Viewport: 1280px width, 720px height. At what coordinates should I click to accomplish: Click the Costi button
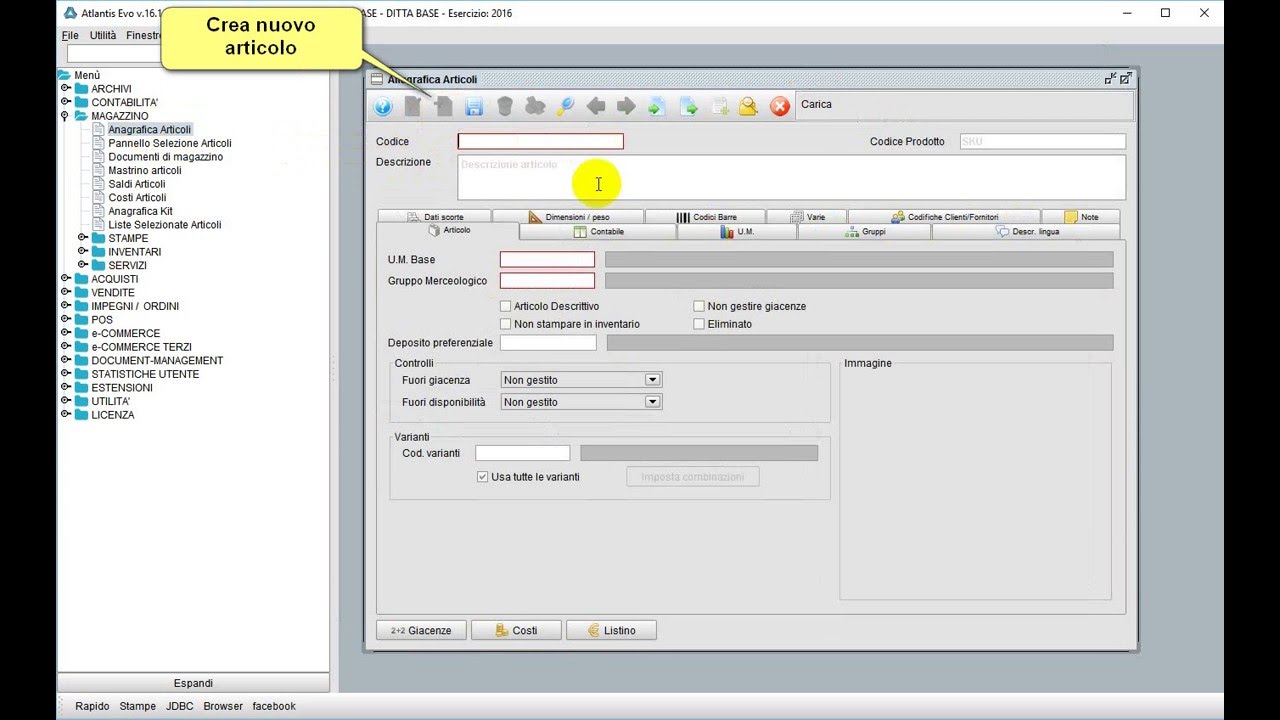pyautogui.click(x=516, y=630)
